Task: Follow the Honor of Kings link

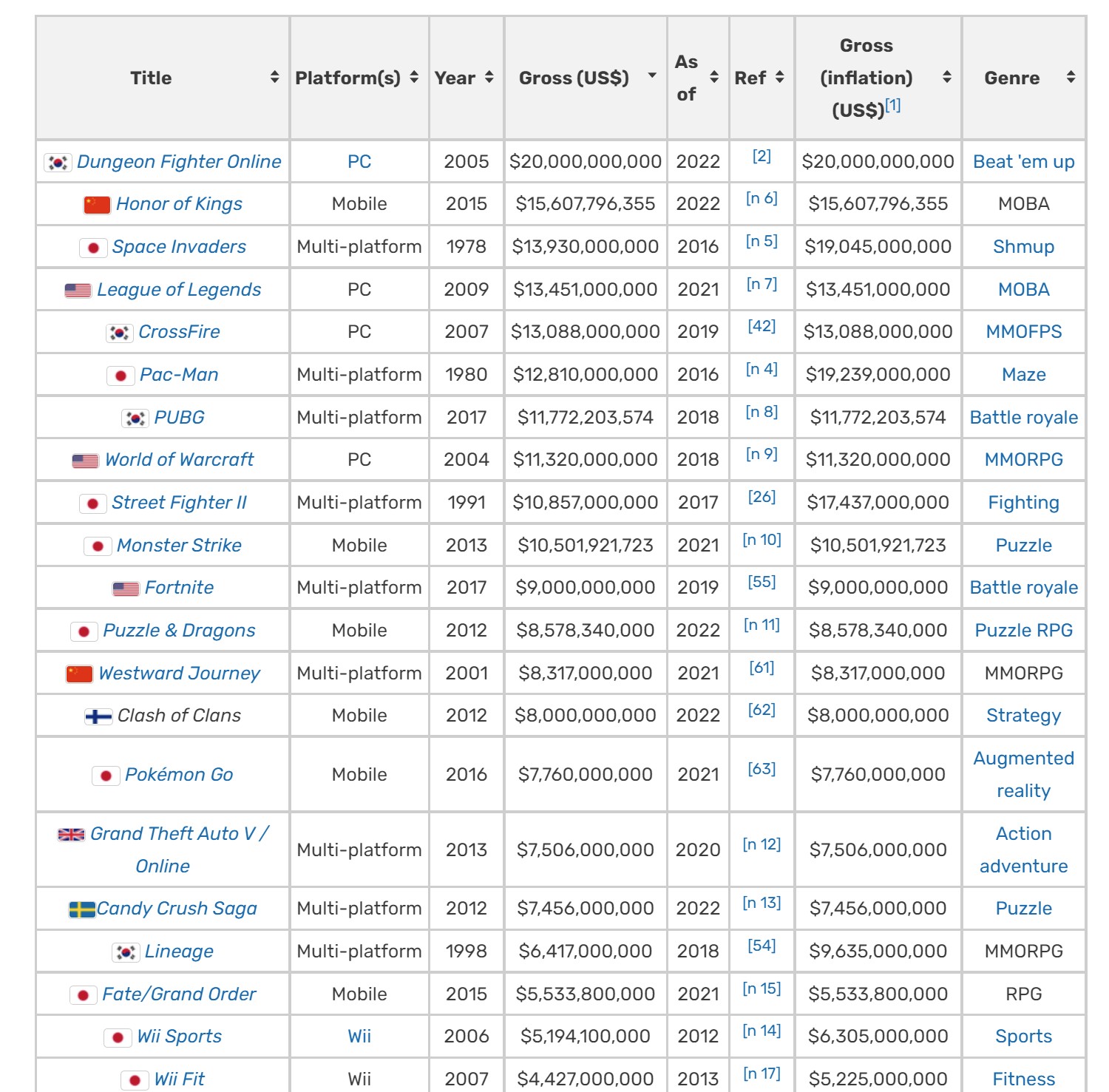Action: [179, 204]
